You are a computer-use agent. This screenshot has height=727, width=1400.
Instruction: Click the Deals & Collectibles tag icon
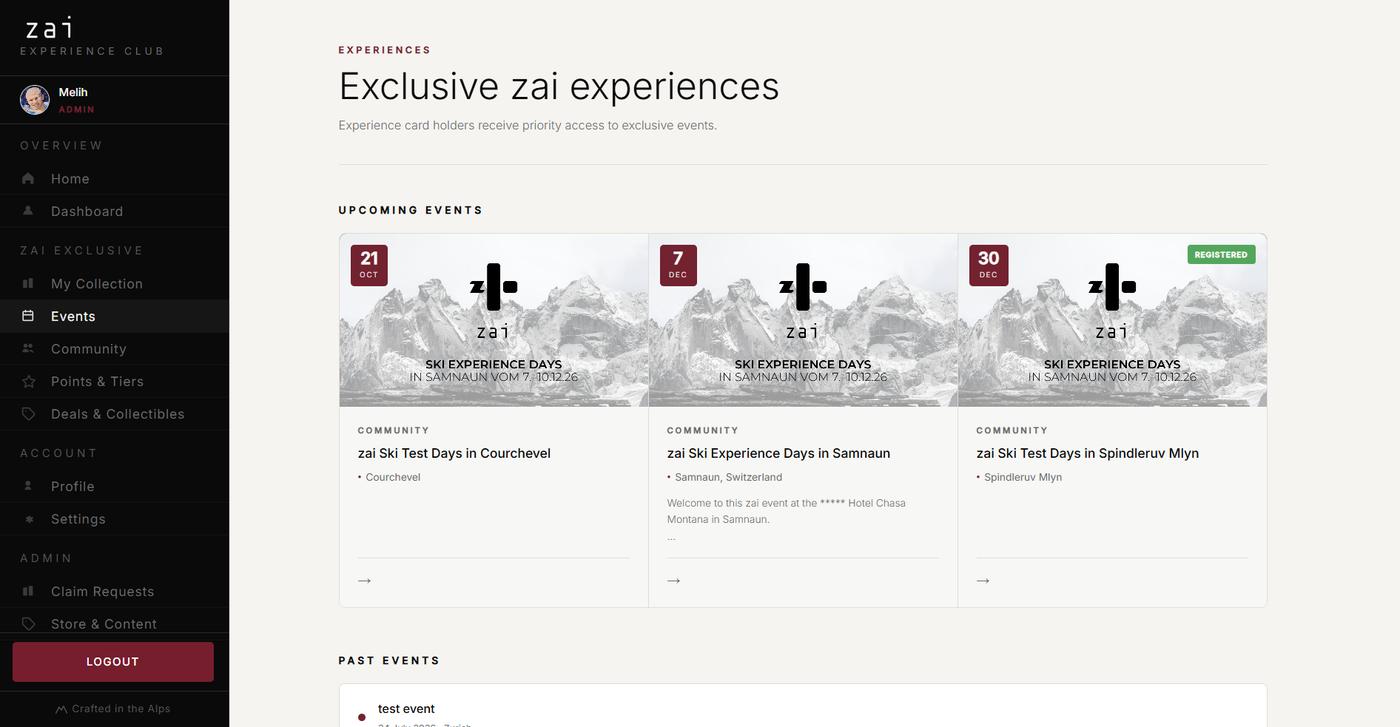click(28, 413)
